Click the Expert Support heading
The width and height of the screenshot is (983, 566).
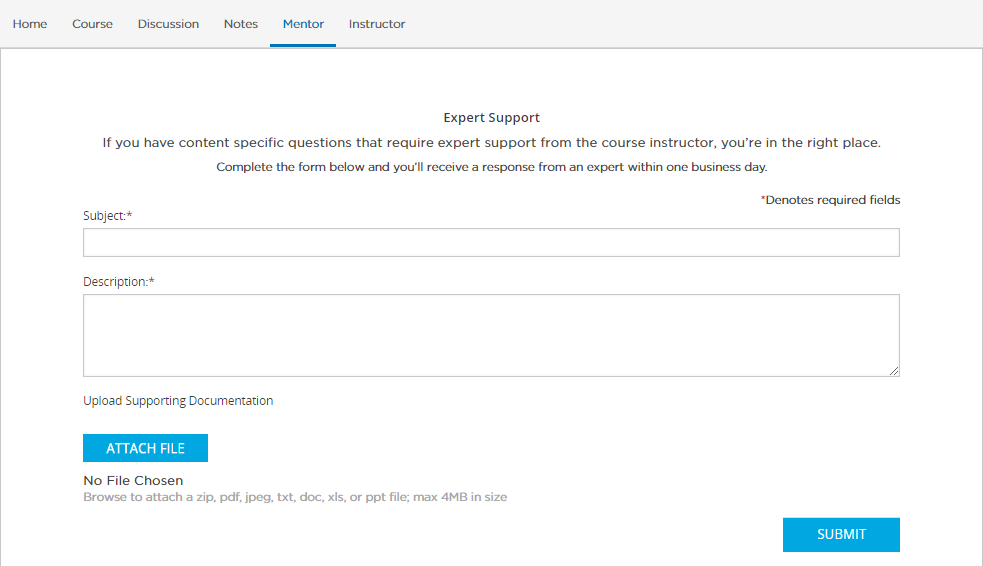tap(491, 118)
